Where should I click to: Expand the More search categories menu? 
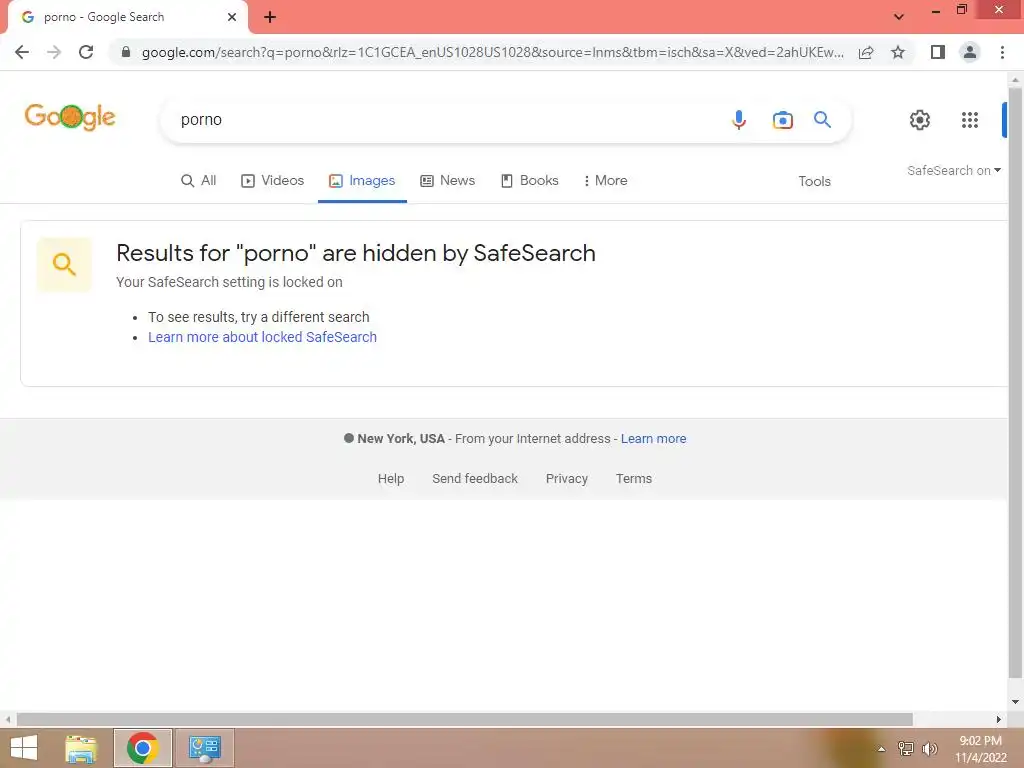pyautogui.click(x=605, y=181)
